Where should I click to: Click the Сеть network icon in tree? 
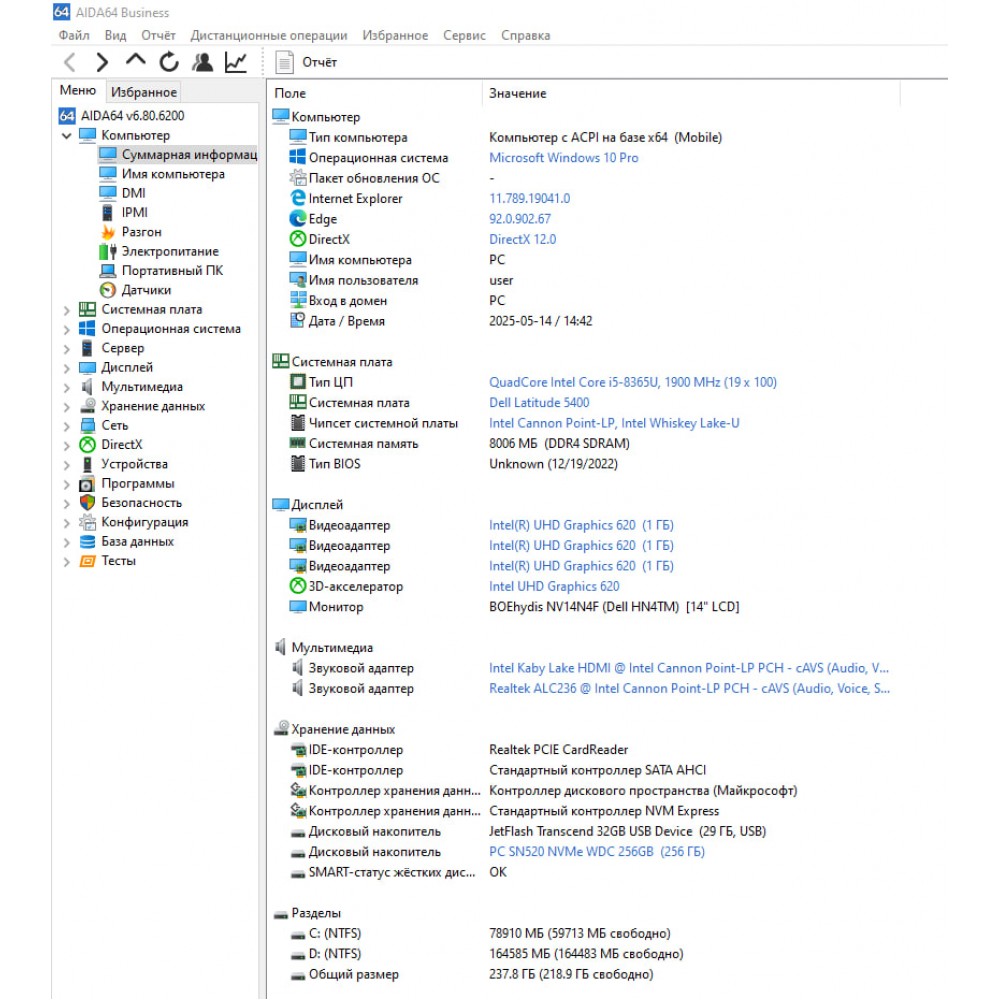click(87, 425)
